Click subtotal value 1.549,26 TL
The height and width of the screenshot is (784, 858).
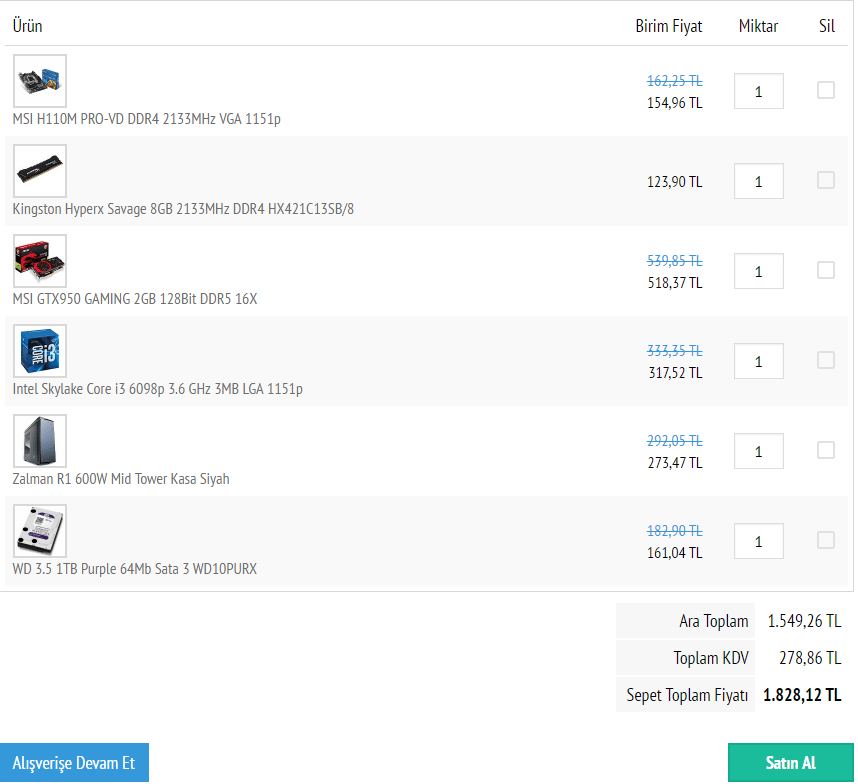coord(804,621)
